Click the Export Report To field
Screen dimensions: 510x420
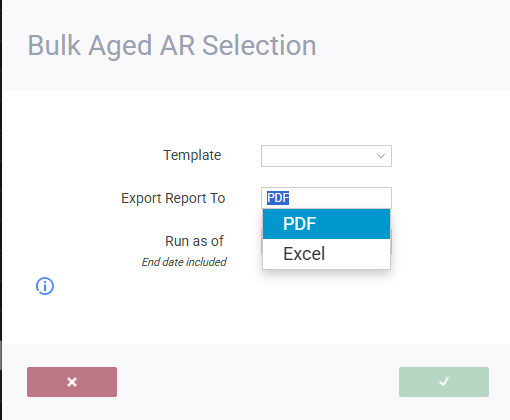(326, 198)
